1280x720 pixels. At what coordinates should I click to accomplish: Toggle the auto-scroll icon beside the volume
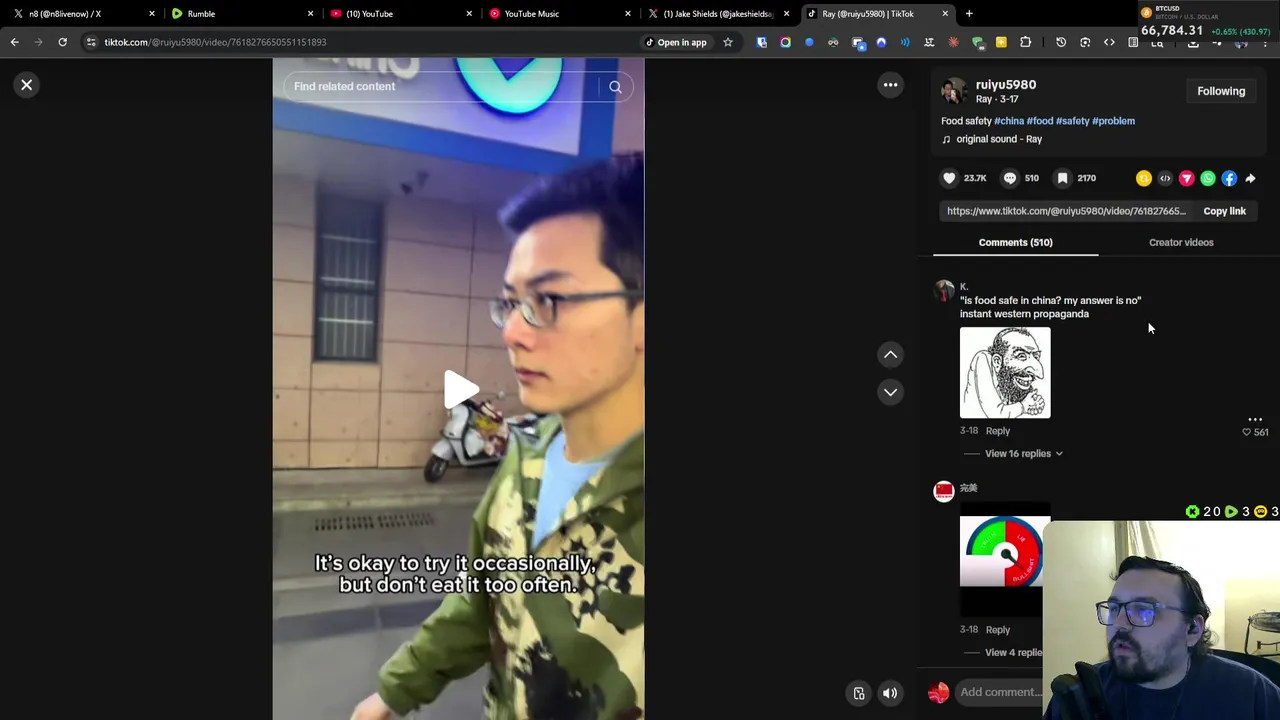[859, 693]
